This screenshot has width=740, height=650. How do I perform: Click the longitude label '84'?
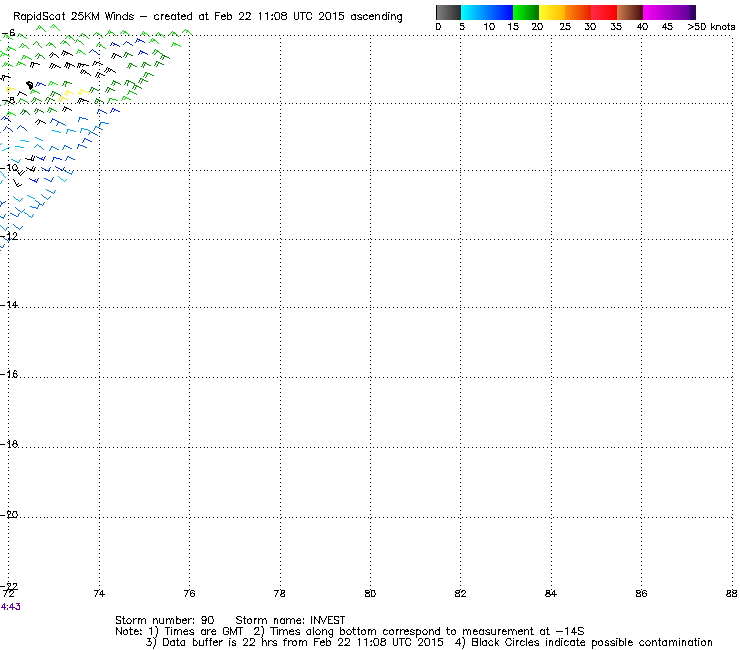[551, 593]
